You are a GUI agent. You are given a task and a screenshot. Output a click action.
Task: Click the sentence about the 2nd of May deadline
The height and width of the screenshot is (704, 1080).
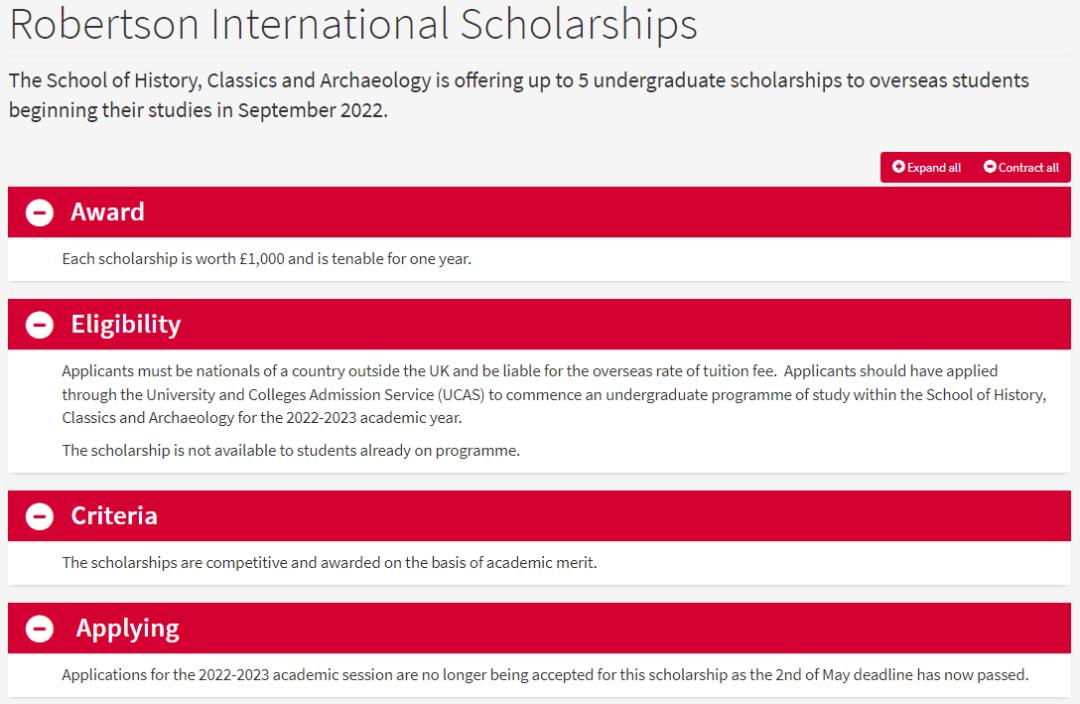click(544, 675)
